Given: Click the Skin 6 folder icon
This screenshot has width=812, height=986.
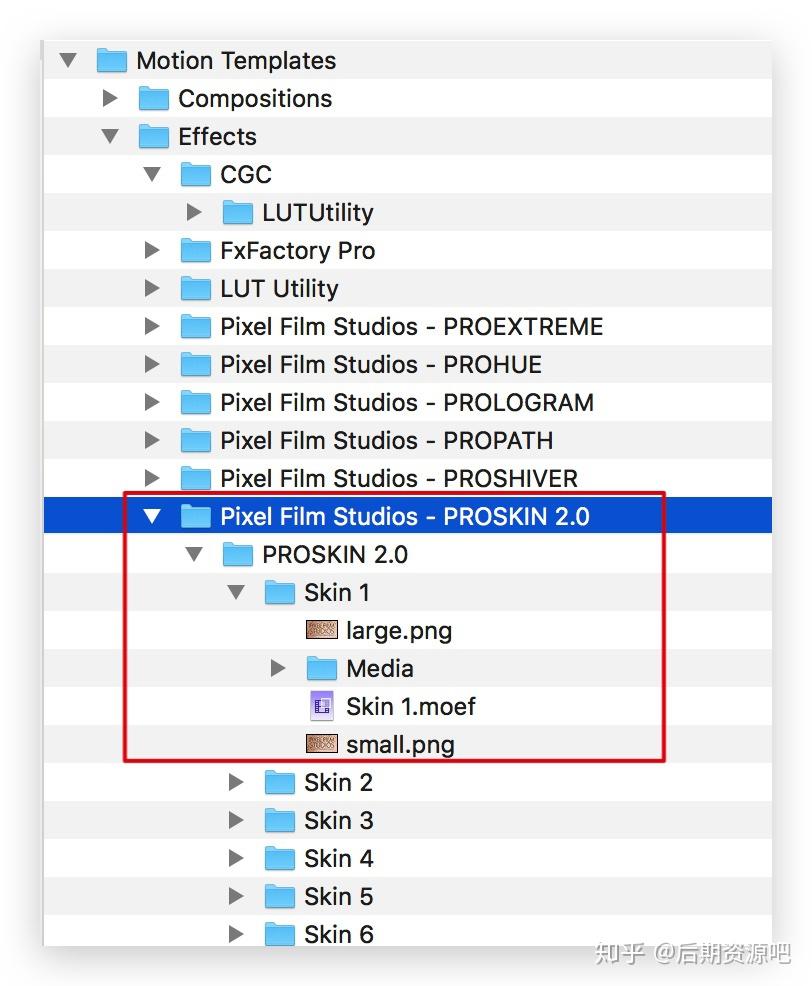Looking at the screenshot, I should (279, 933).
